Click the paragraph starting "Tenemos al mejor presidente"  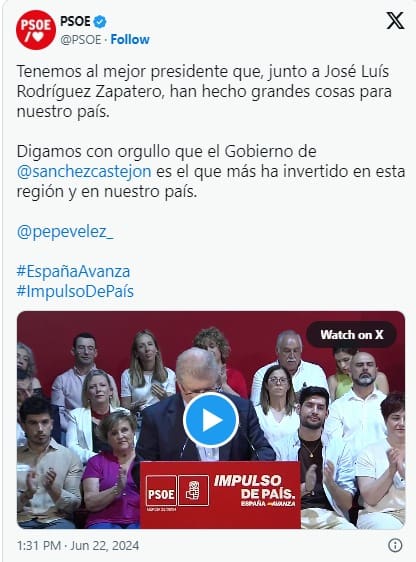point(204,91)
